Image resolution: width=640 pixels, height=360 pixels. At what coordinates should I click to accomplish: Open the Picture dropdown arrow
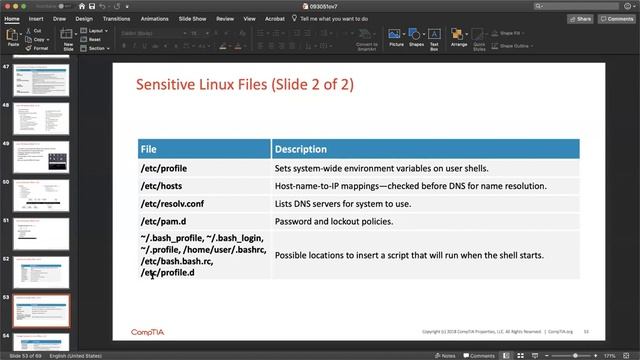pyautogui.click(x=404, y=34)
